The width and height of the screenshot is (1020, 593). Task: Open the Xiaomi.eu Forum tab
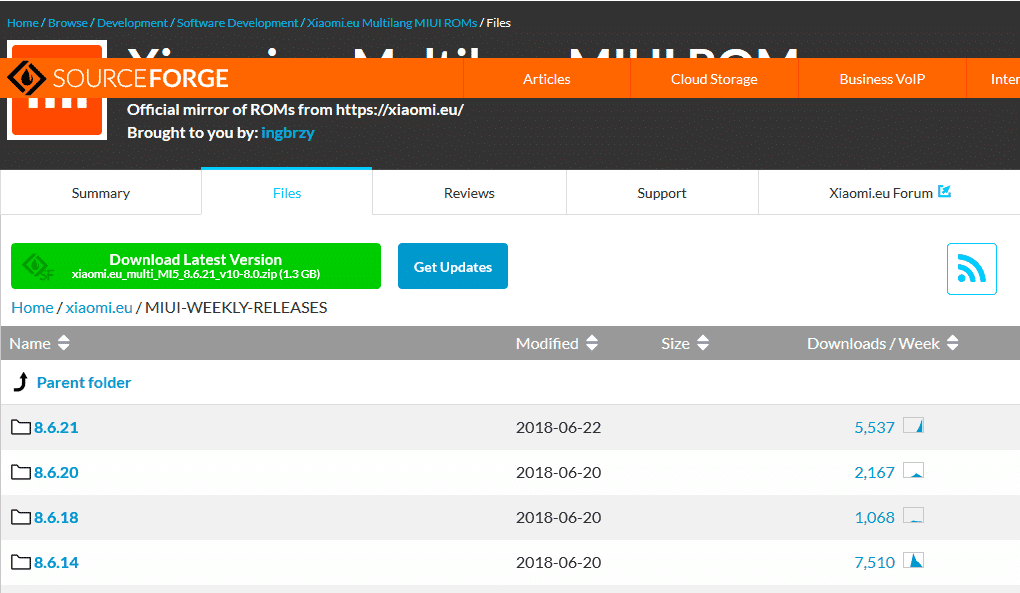pos(889,193)
